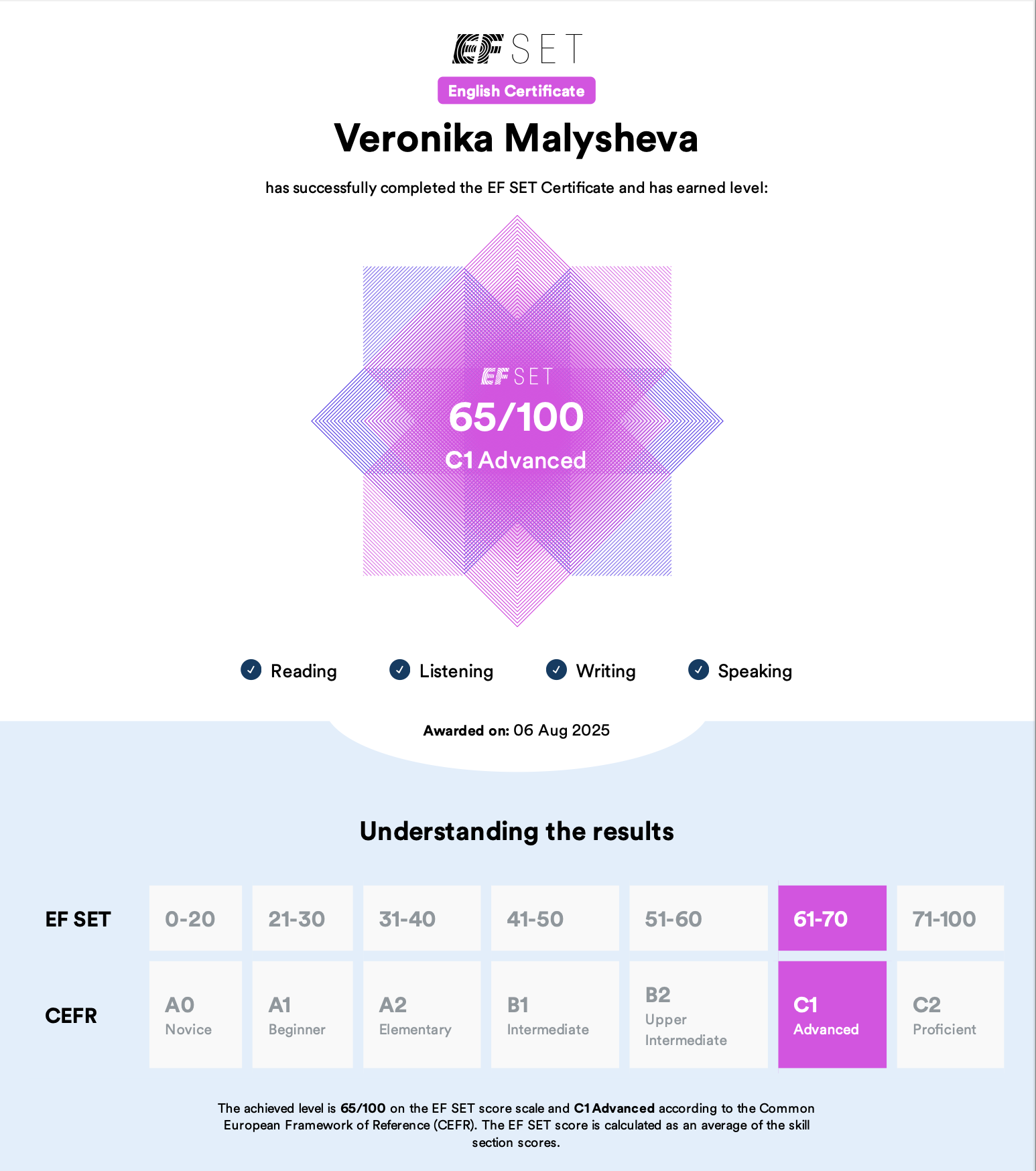The width and height of the screenshot is (1036, 1171).
Task: Click the B2 Upper Intermediate cell
Action: pos(698,1014)
